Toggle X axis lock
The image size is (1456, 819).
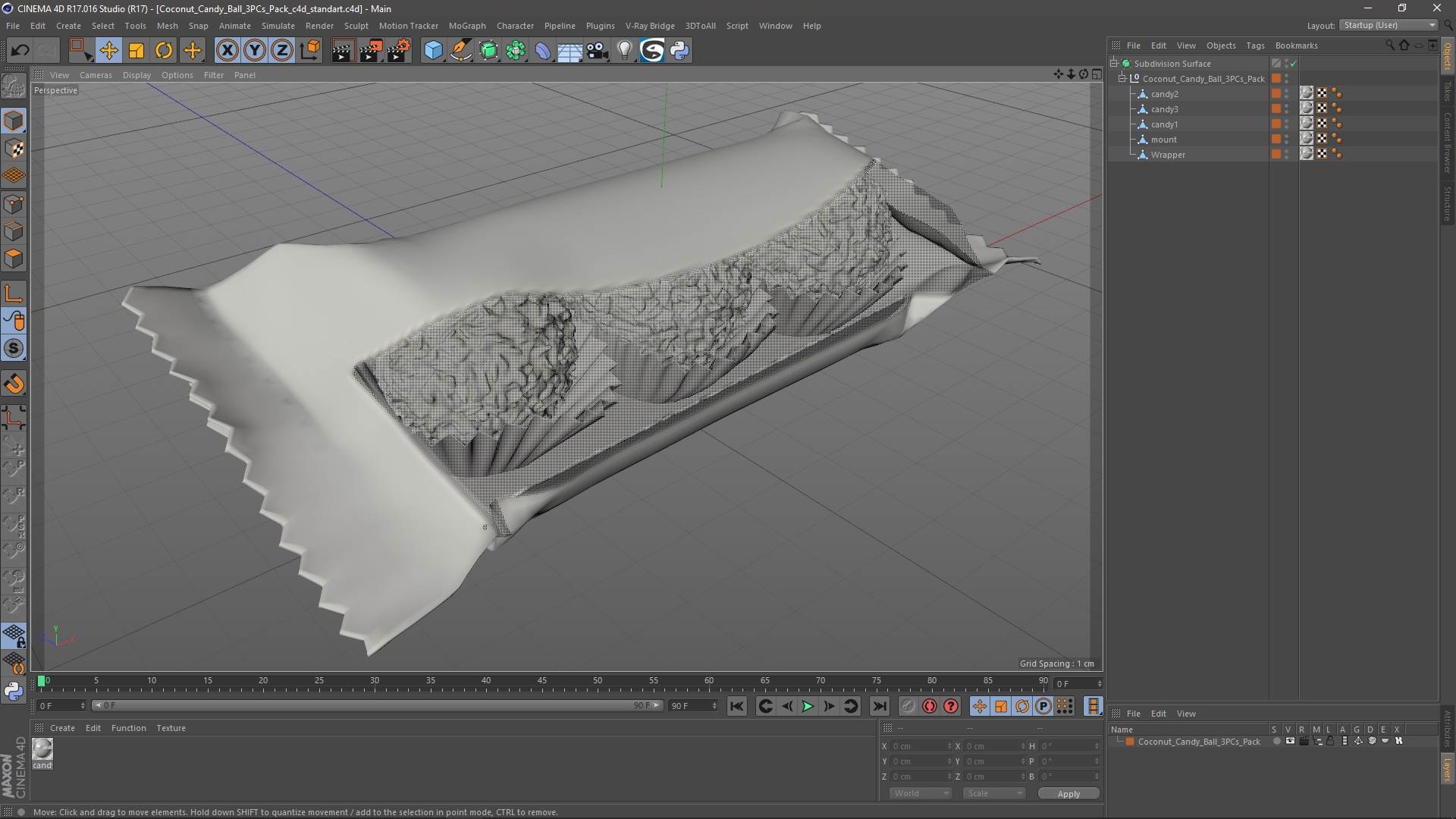[x=227, y=51]
